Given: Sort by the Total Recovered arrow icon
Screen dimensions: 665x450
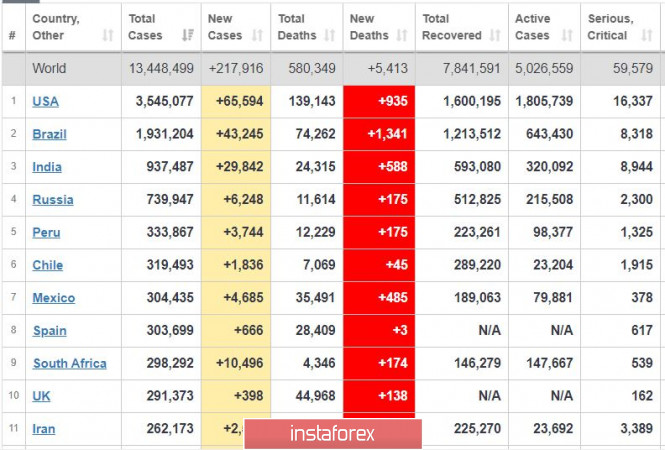Looking at the screenshot, I should pos(495,36).
